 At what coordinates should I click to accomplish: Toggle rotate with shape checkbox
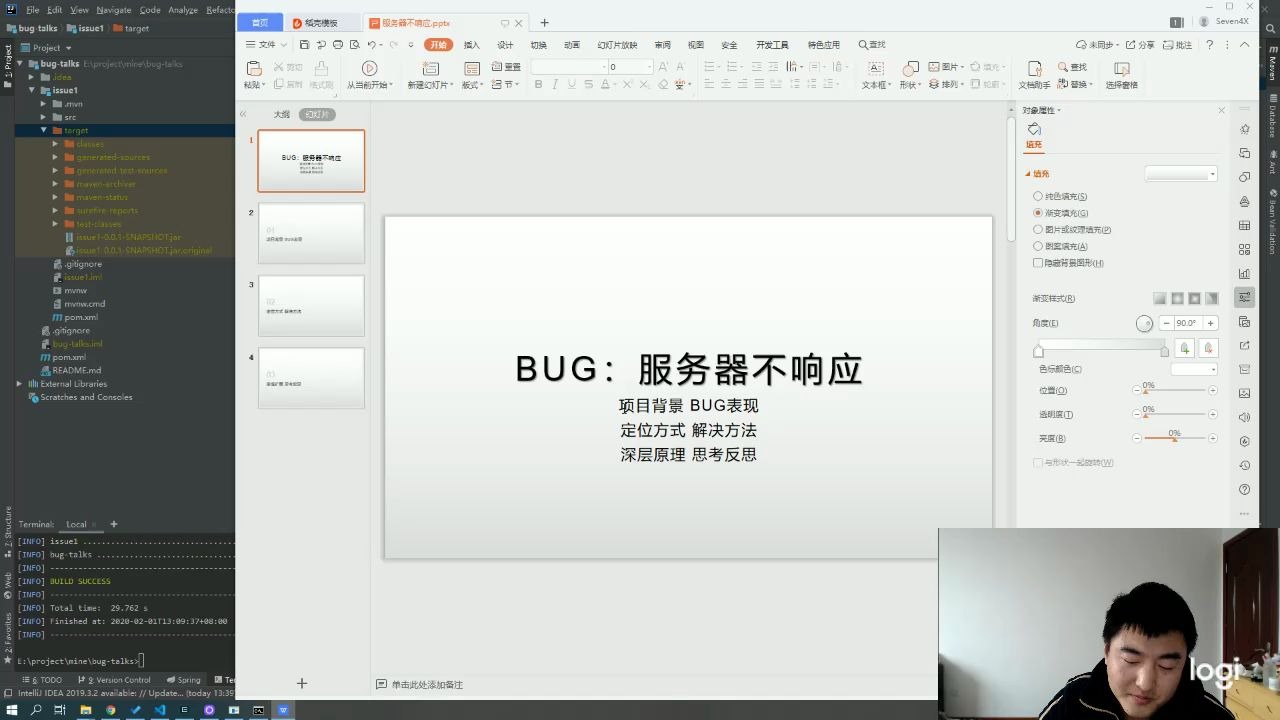click(x=1037, y=462)
